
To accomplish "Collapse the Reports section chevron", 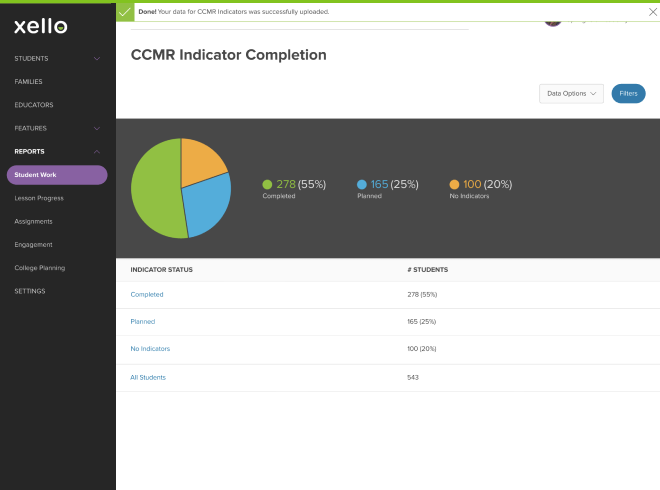I will coord(97,151).
